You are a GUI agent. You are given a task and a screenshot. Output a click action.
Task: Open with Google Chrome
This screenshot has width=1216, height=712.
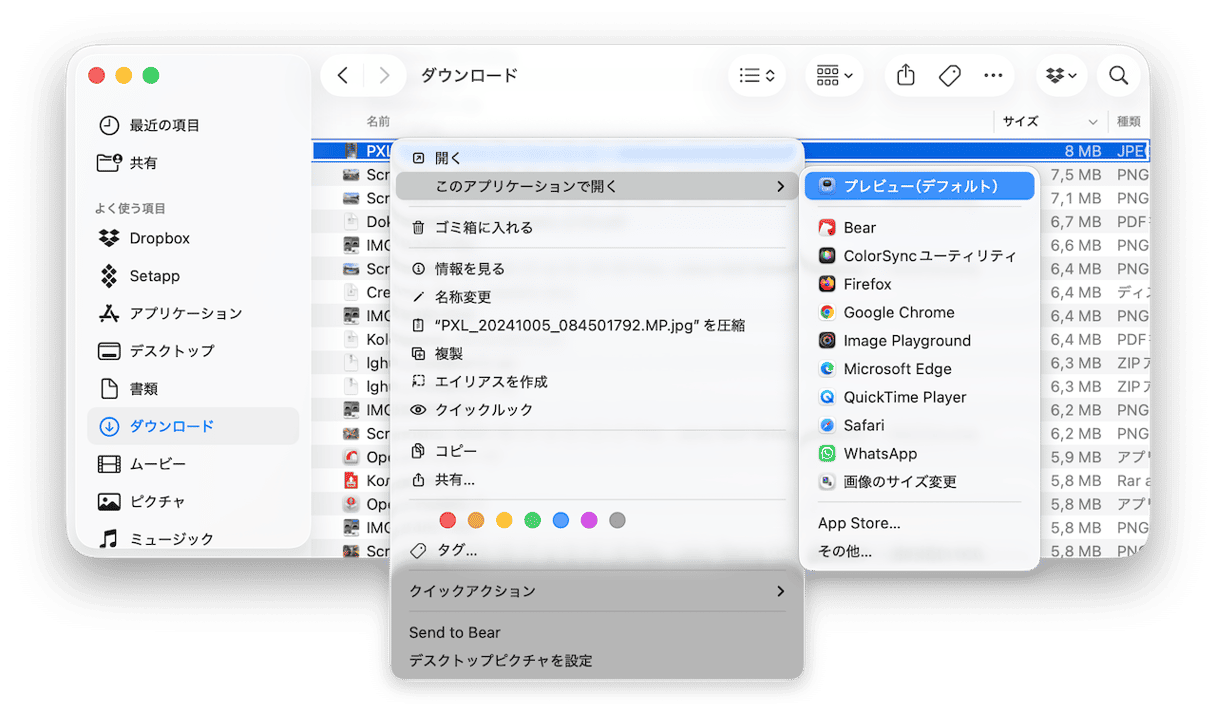[919, 312]
